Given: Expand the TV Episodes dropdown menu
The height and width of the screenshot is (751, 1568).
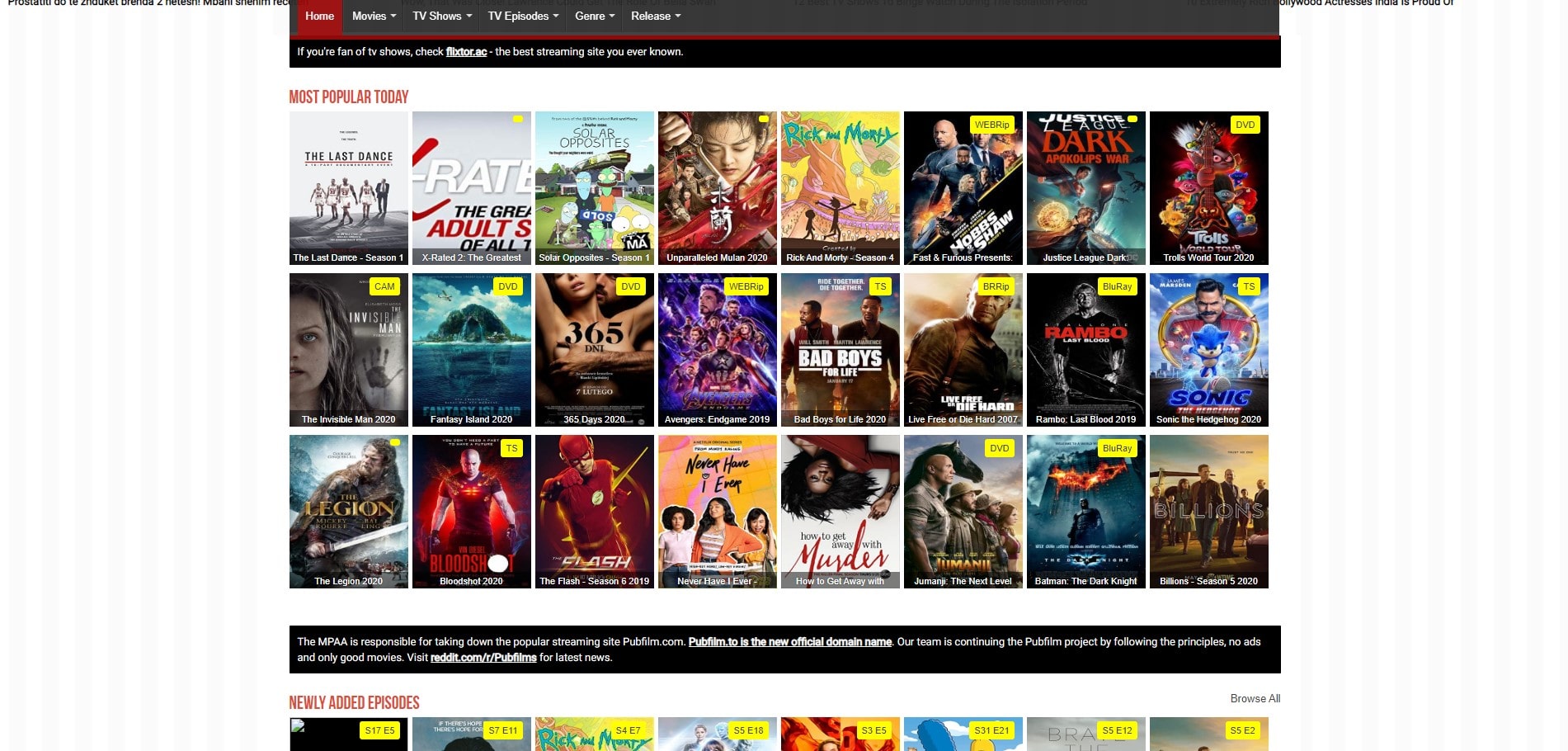Looking at the screenshot, I should click(x=523, y=16).
